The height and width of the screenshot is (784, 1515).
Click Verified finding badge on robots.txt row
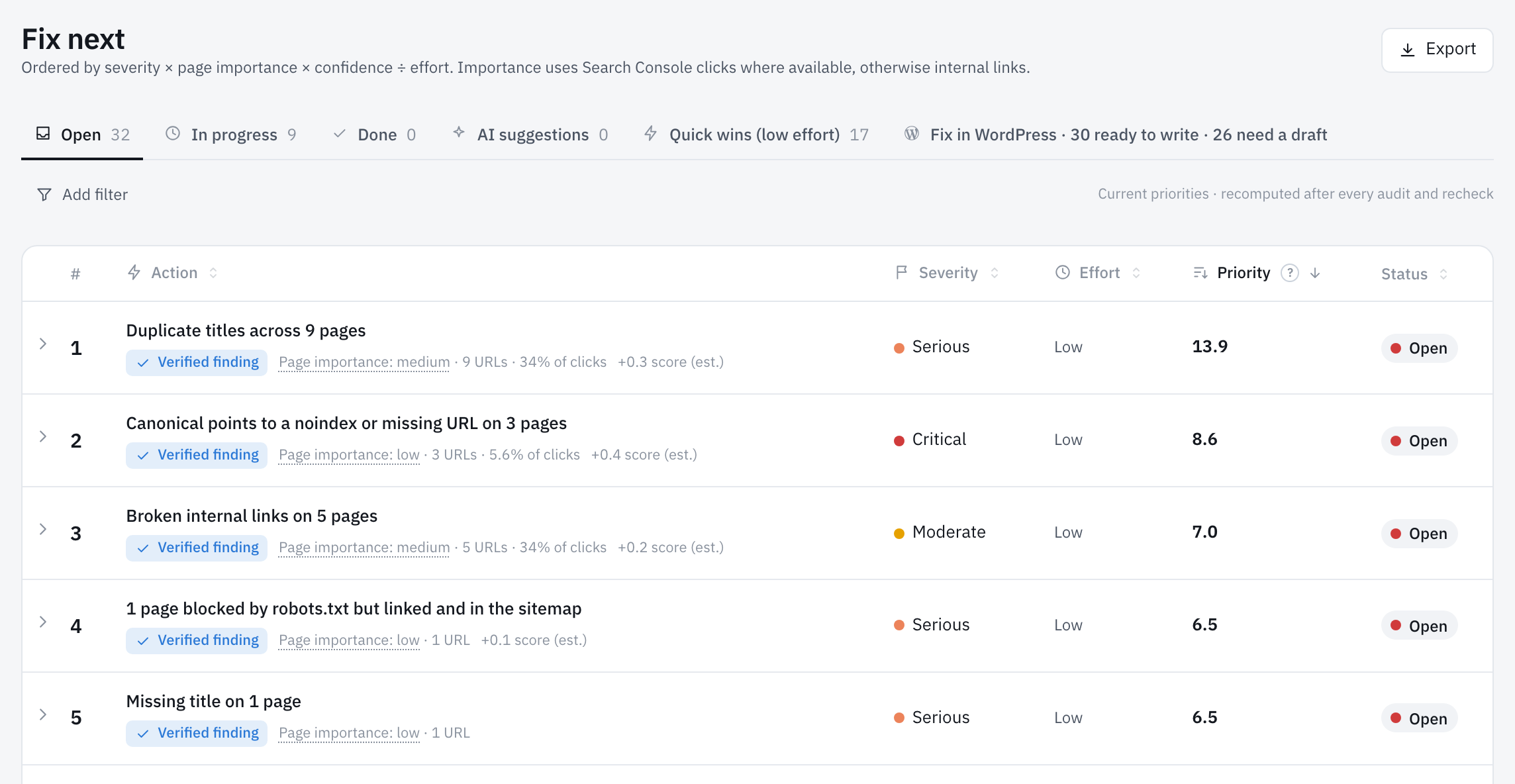pos(197,640)
